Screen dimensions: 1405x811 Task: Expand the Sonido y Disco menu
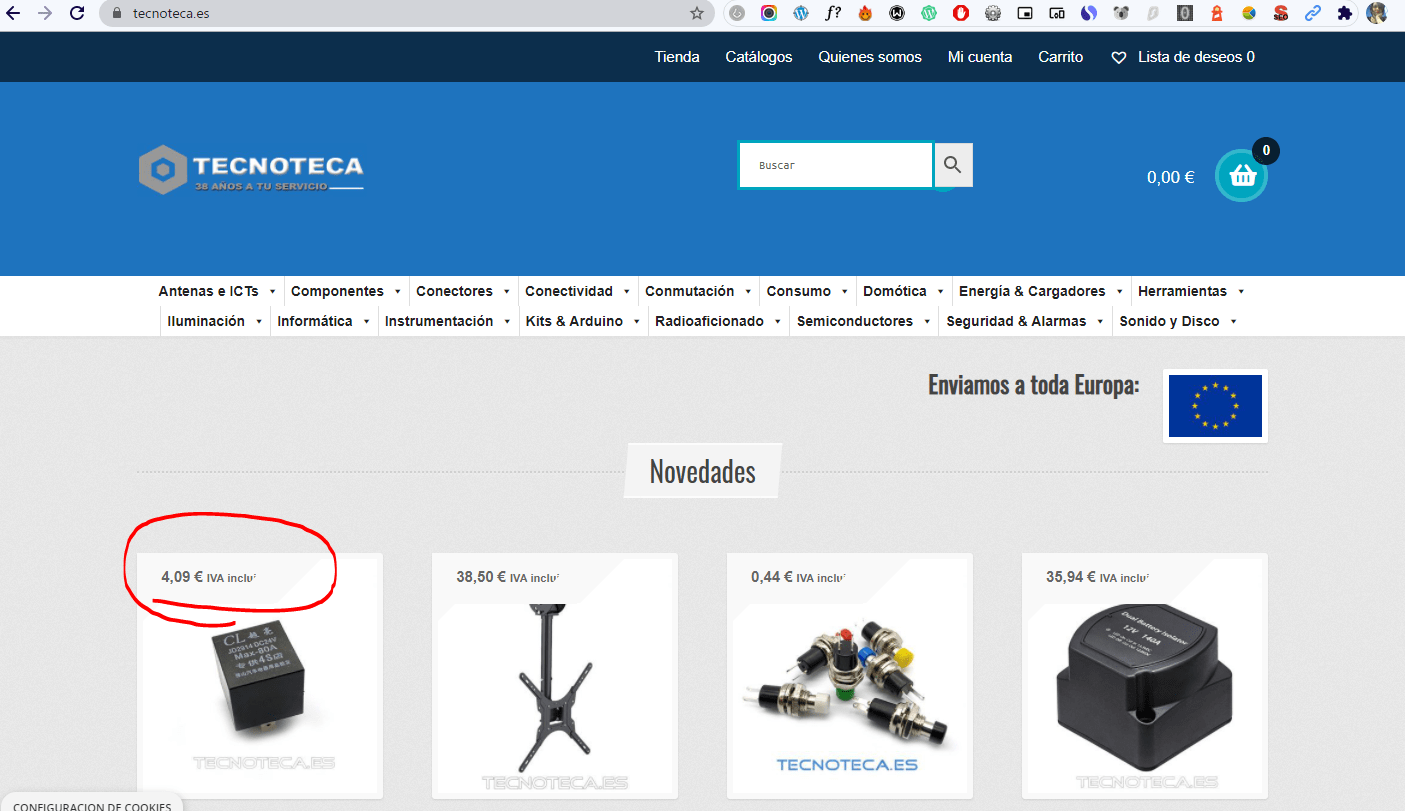pos(1178,321)
